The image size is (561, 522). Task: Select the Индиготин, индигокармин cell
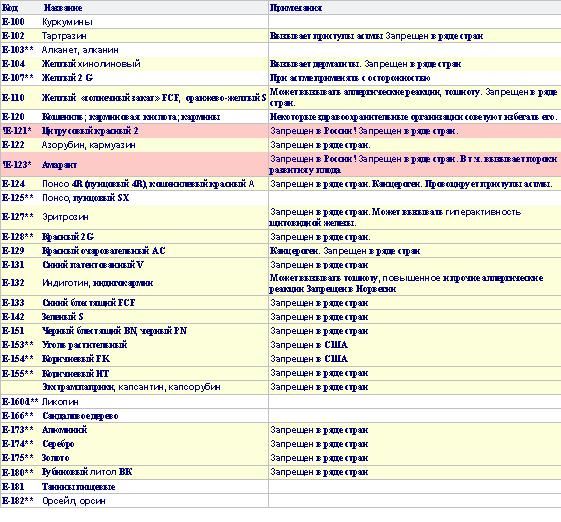(98, 283)
